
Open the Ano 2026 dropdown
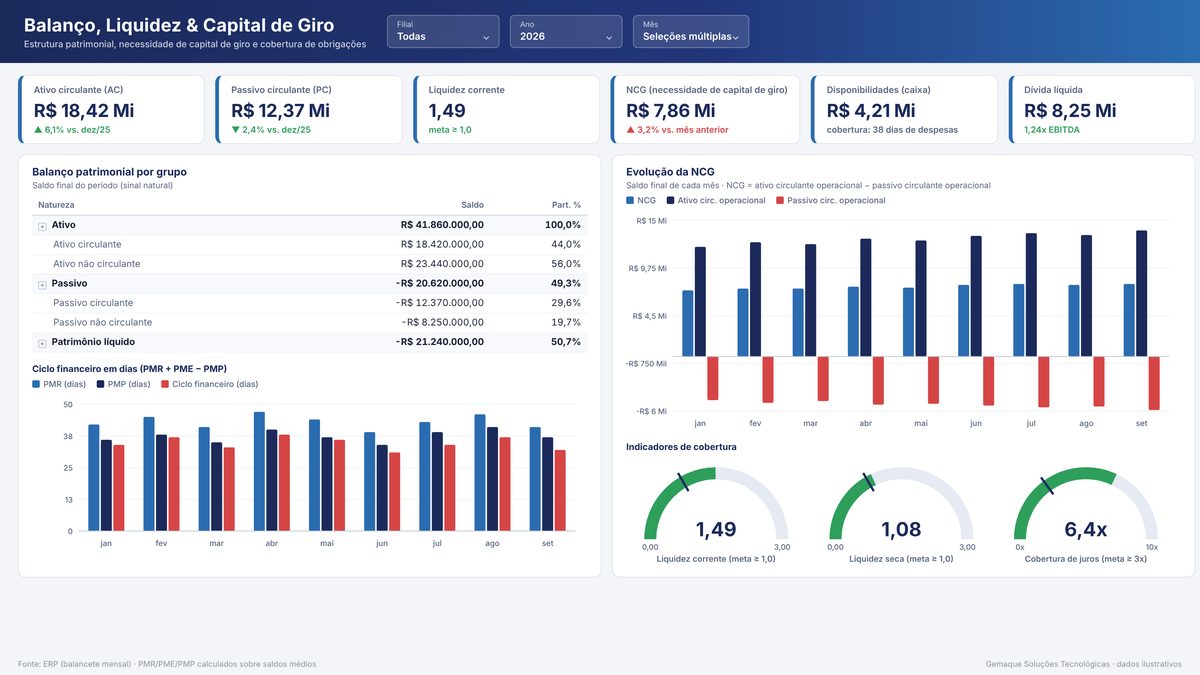coord(566,31)
